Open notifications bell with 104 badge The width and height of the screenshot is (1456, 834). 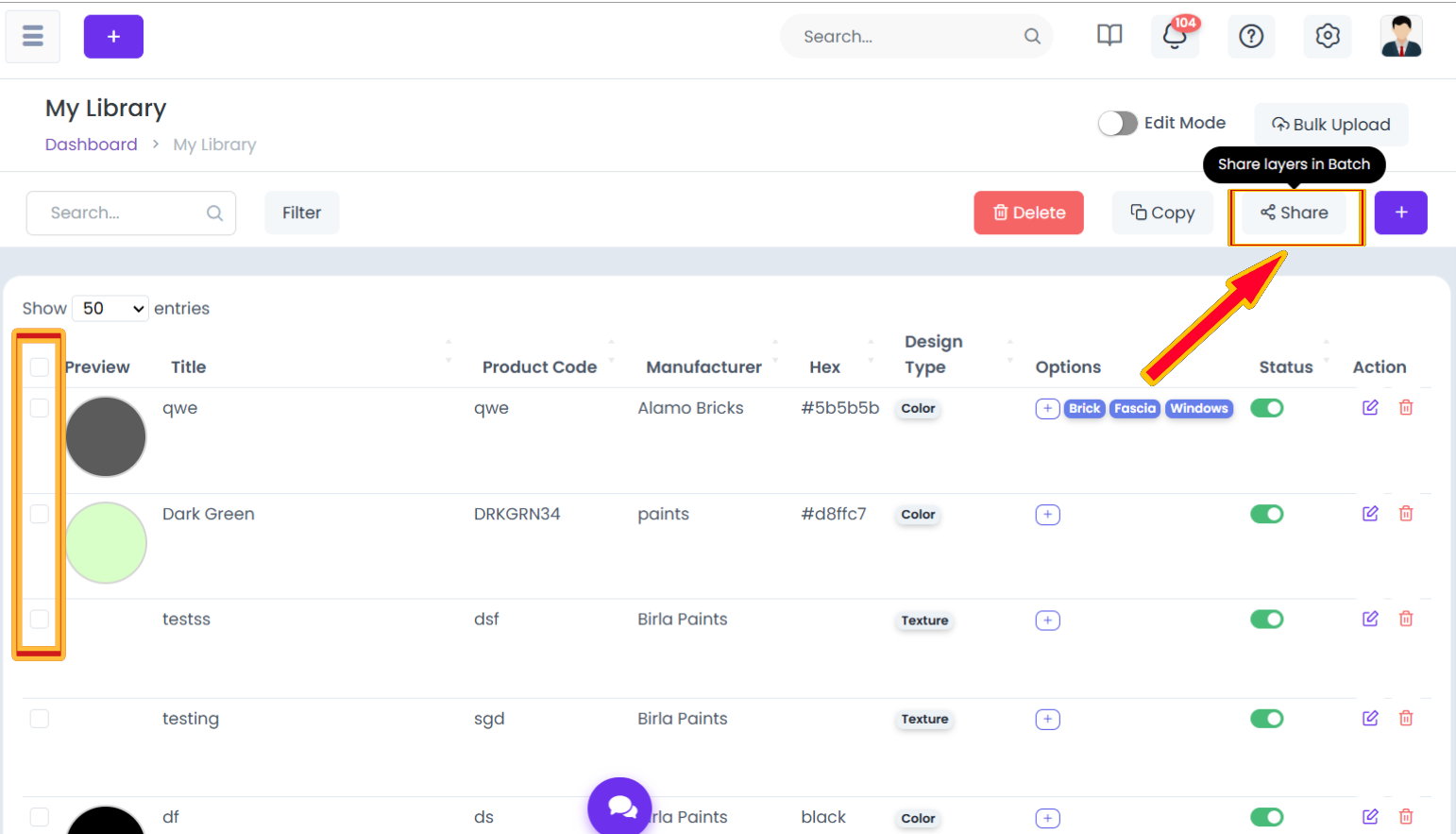pos(1175,37)
